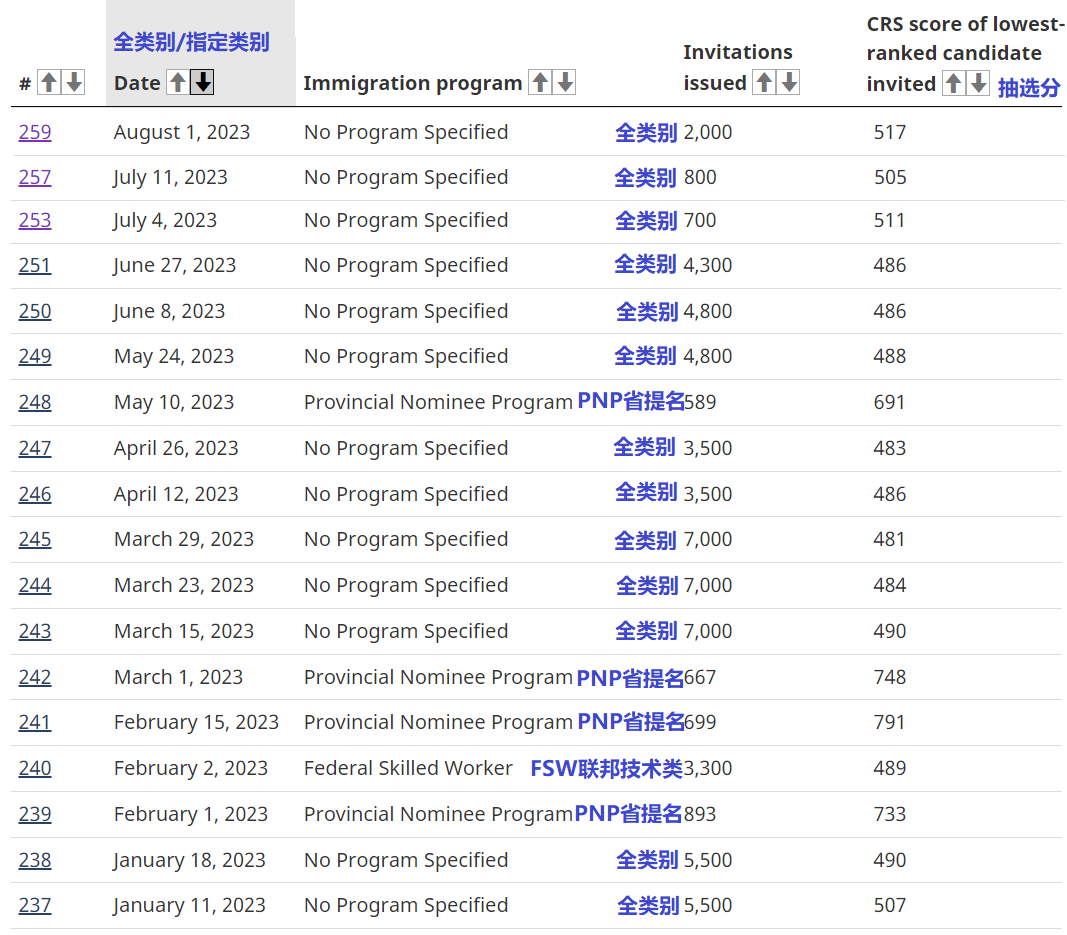Open draw round 244 link
Viewport: 1067px width, 935px height.
[x=35, y=585]
